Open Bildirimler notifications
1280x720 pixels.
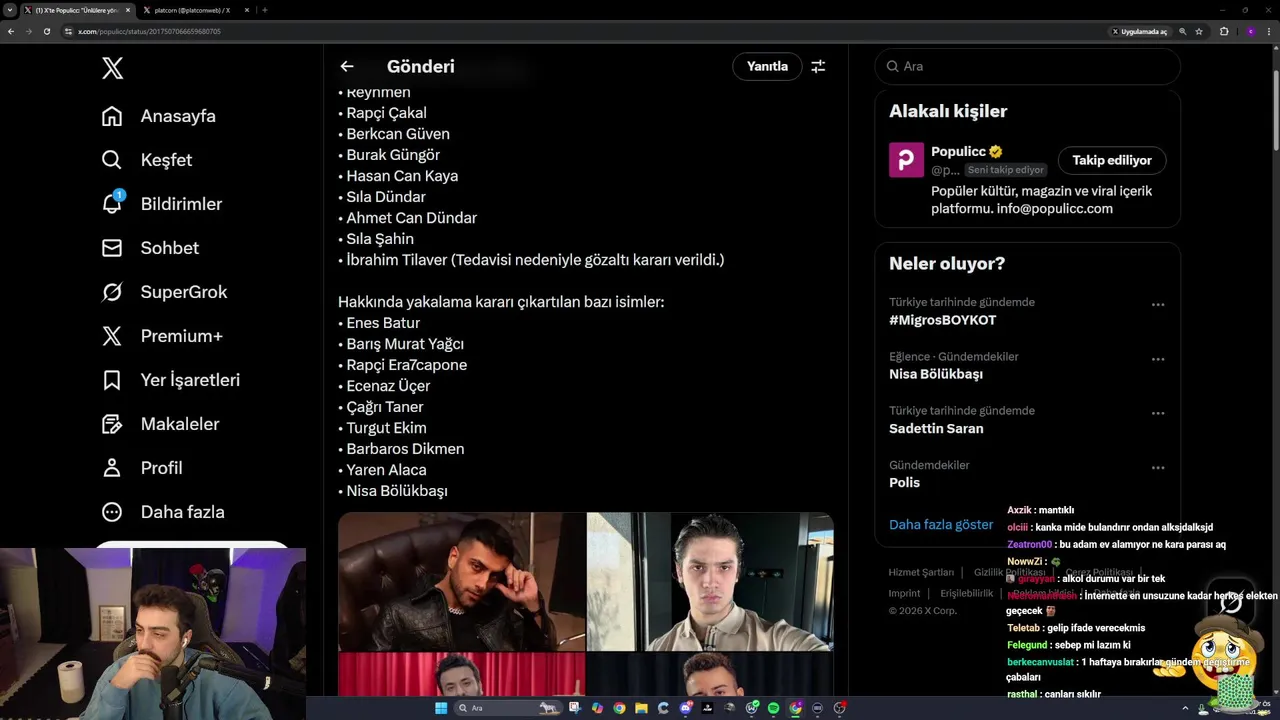point(162,204)
